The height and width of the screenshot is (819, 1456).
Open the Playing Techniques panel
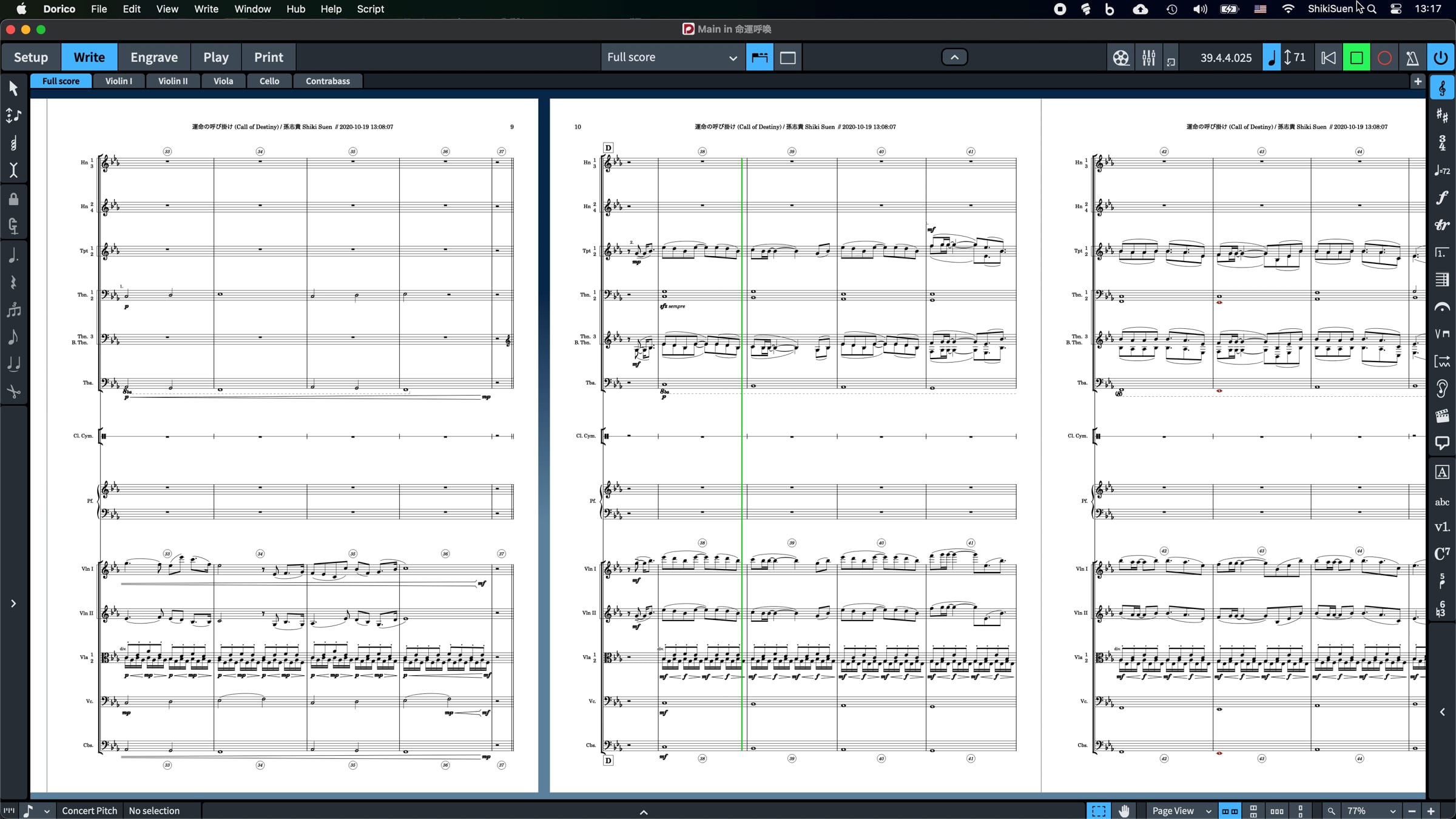tap(1442, 334)
